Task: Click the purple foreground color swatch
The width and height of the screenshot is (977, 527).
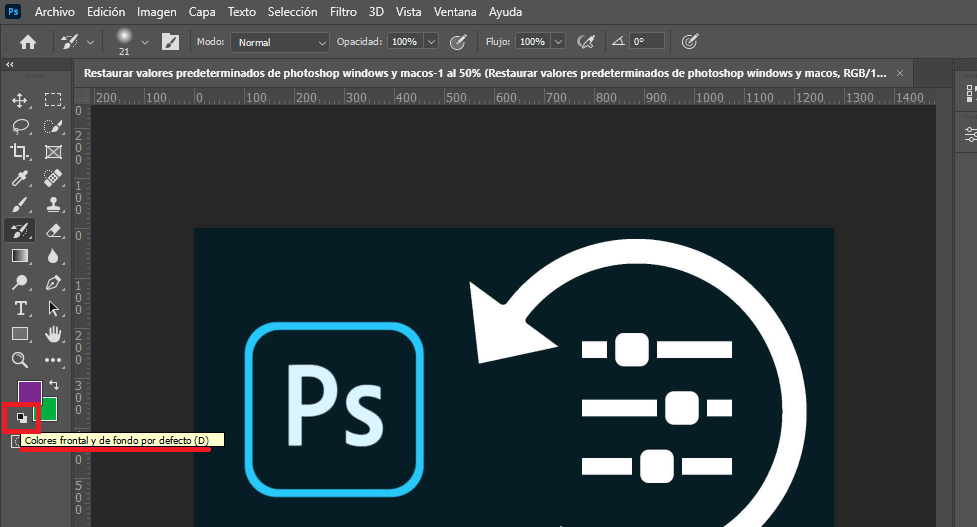Action: click(x=27, y=391)
